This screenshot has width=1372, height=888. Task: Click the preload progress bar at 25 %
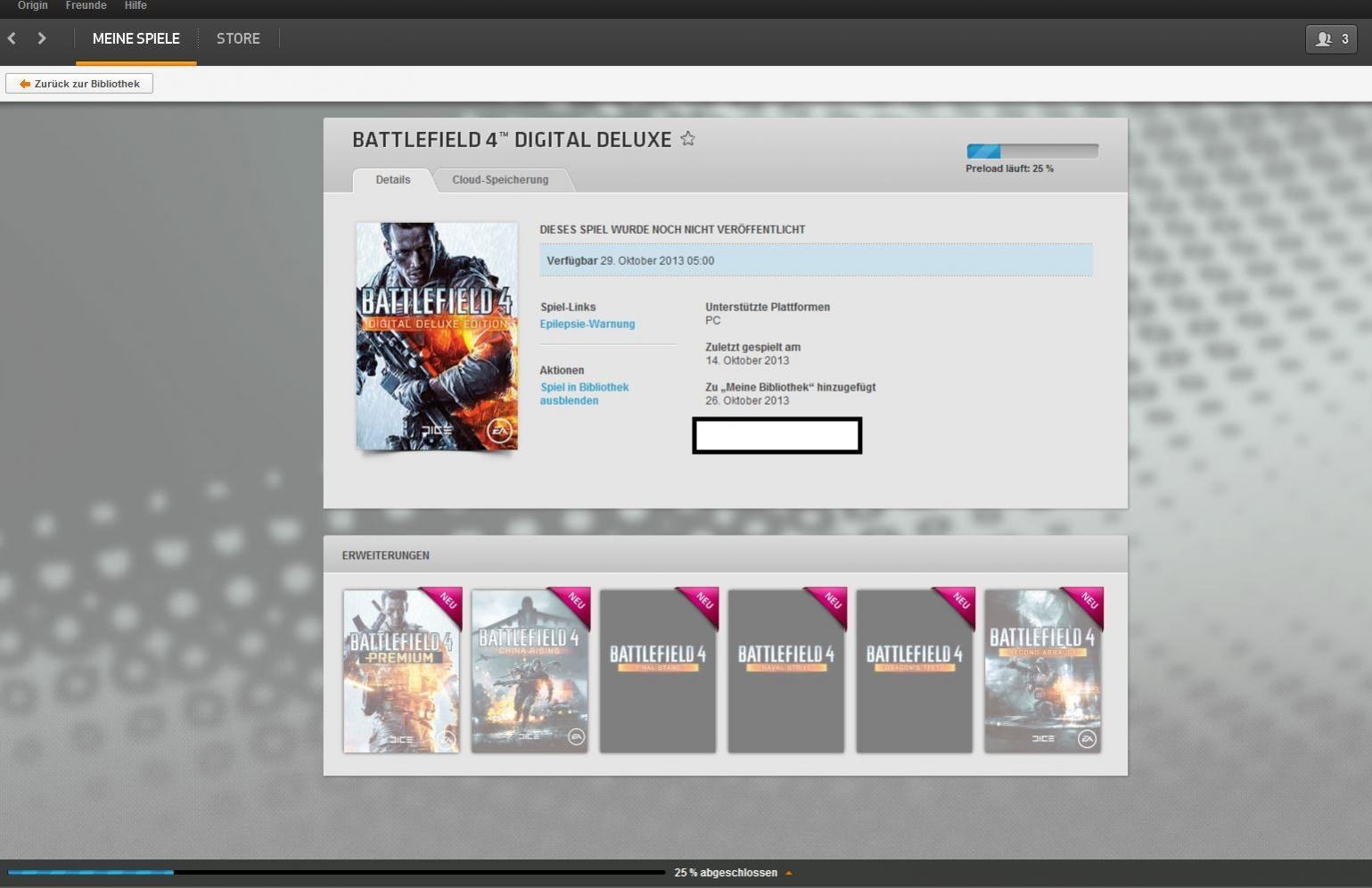pyautogui.click(x=1032, y=152)
